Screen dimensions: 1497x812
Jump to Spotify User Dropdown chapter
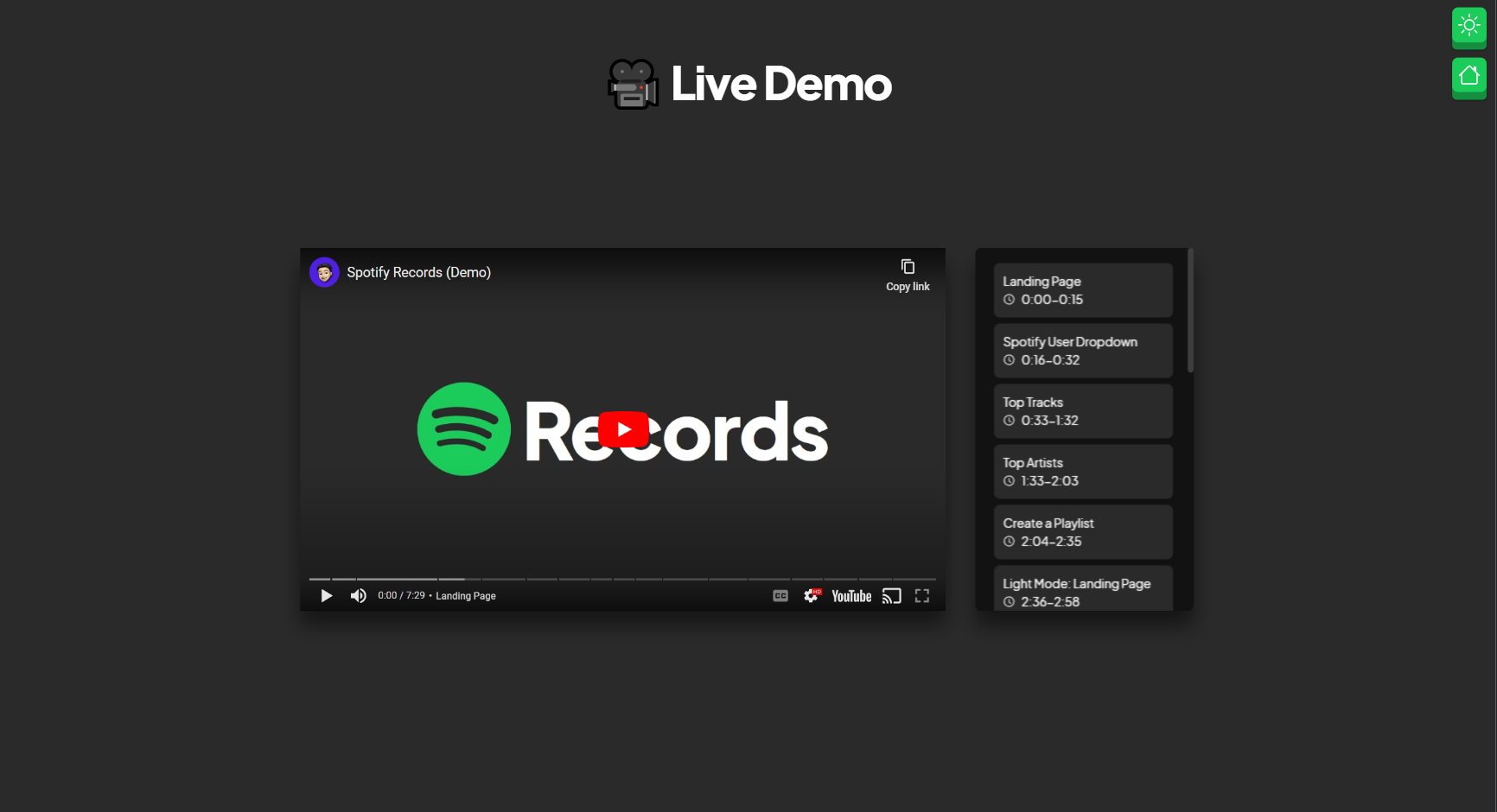tap(1083, 351)
